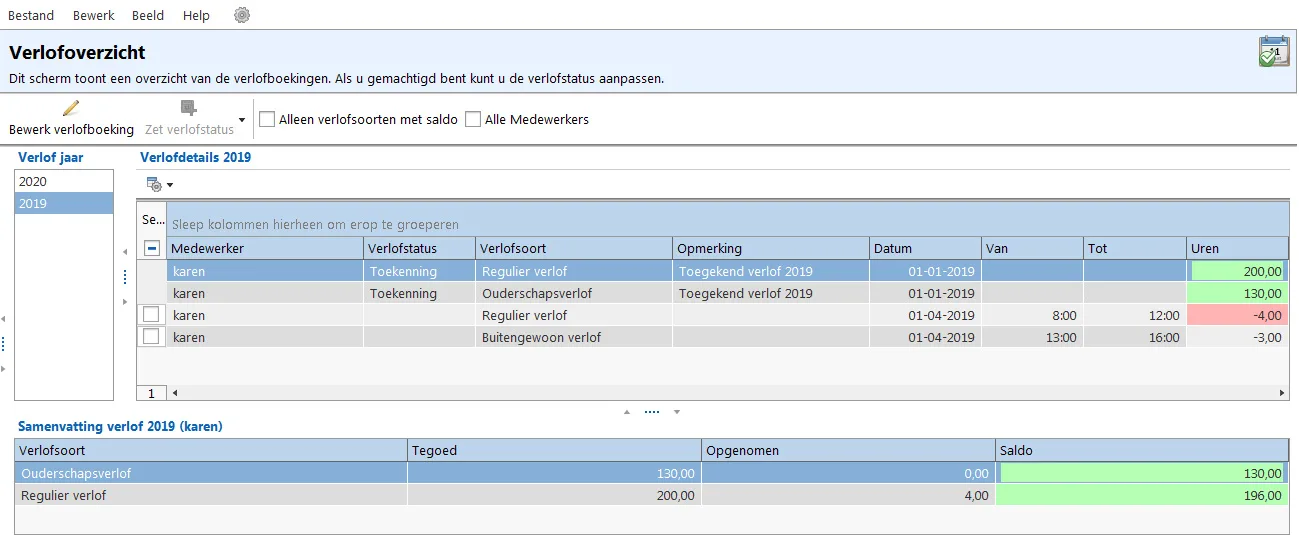Click the Zet verlofstatus icon
1299x539 pixels.
(x=188, y=108)
